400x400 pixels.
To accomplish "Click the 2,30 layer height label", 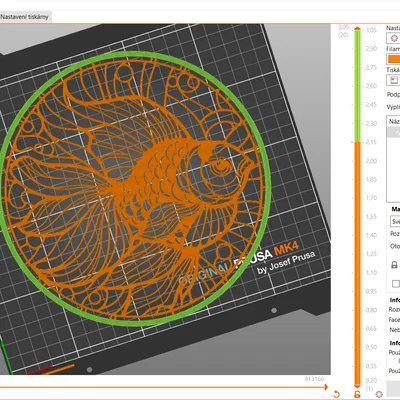I will coord(371,123).
